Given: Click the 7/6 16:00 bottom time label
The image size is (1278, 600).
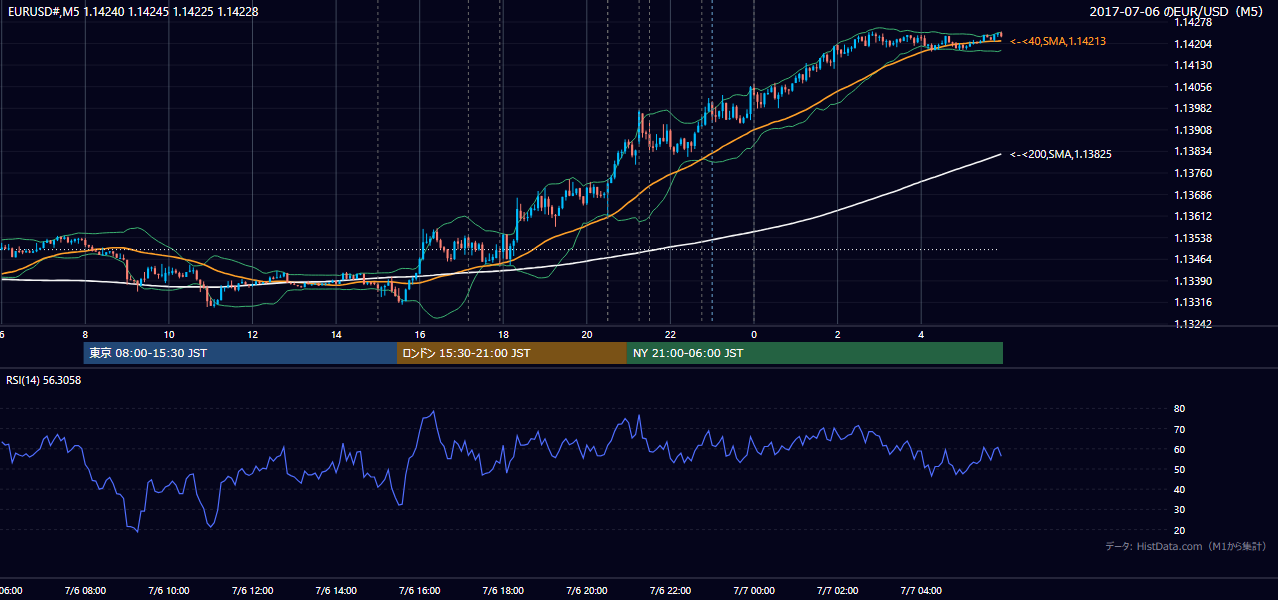Looking at the screenshot, I should tap(420, 590).
